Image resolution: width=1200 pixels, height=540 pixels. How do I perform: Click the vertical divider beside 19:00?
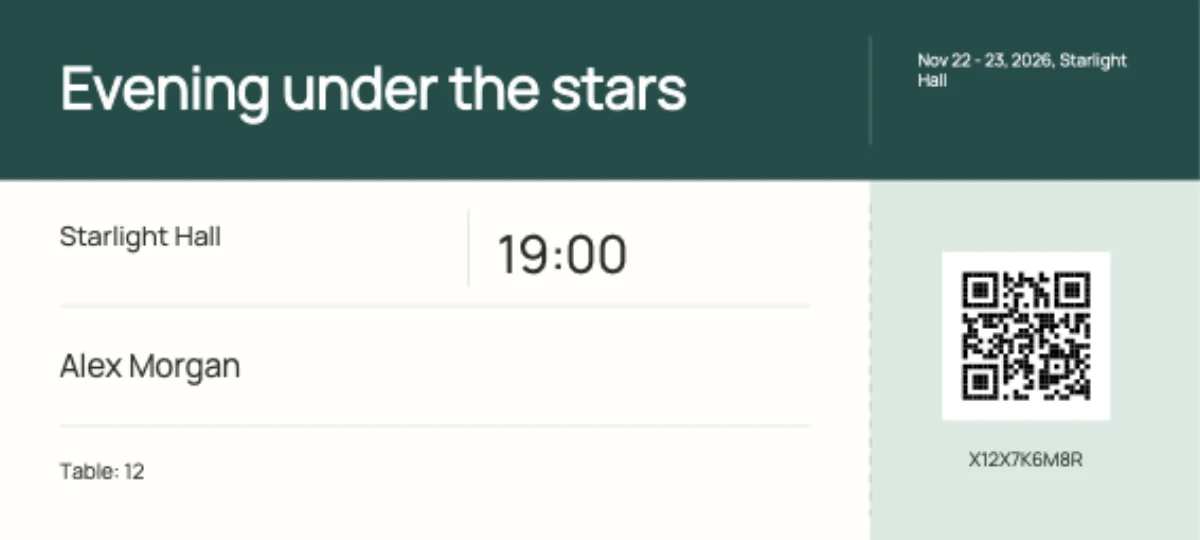tap(468, 248)
